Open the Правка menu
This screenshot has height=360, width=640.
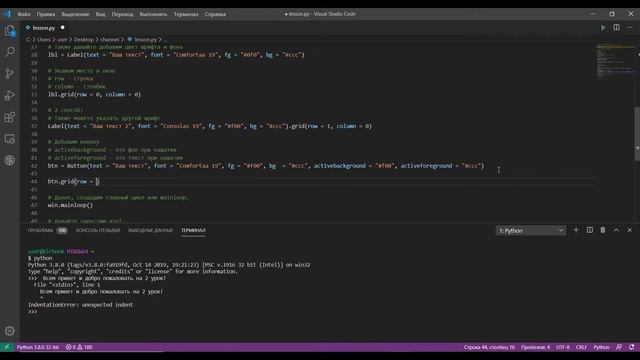pos(46,14)
